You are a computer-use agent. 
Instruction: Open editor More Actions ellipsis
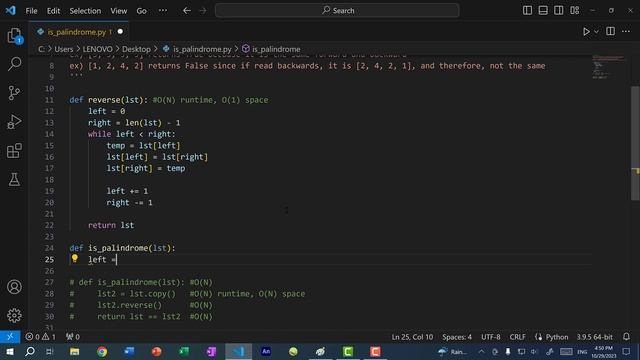(626, 31)
